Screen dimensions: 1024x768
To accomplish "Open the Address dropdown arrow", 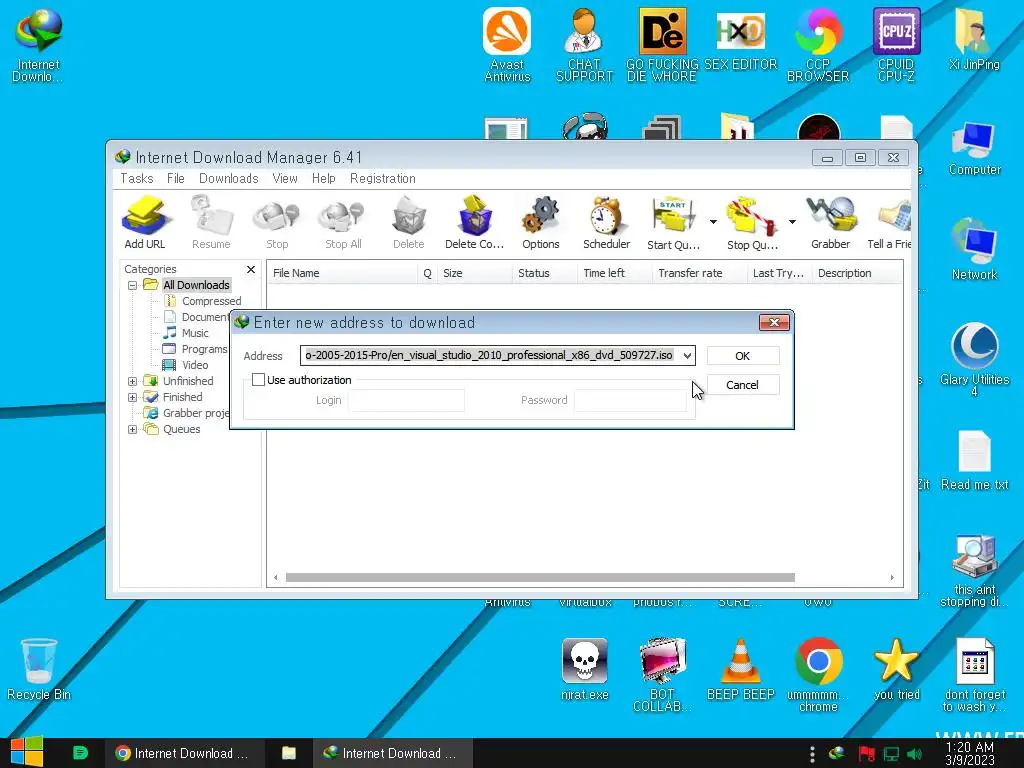I will (687, 355).
